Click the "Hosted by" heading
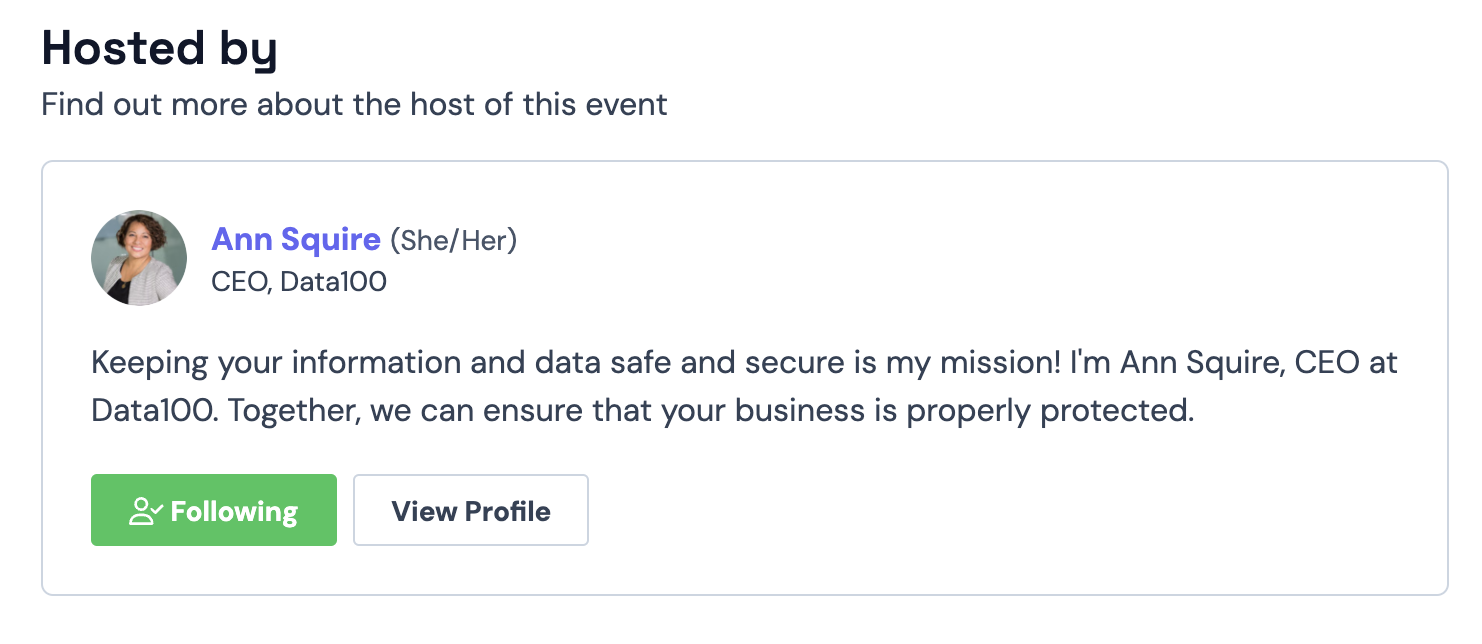Image resolution: width=1482 pixels, height=644 pixels. click(x=159, y=48)
